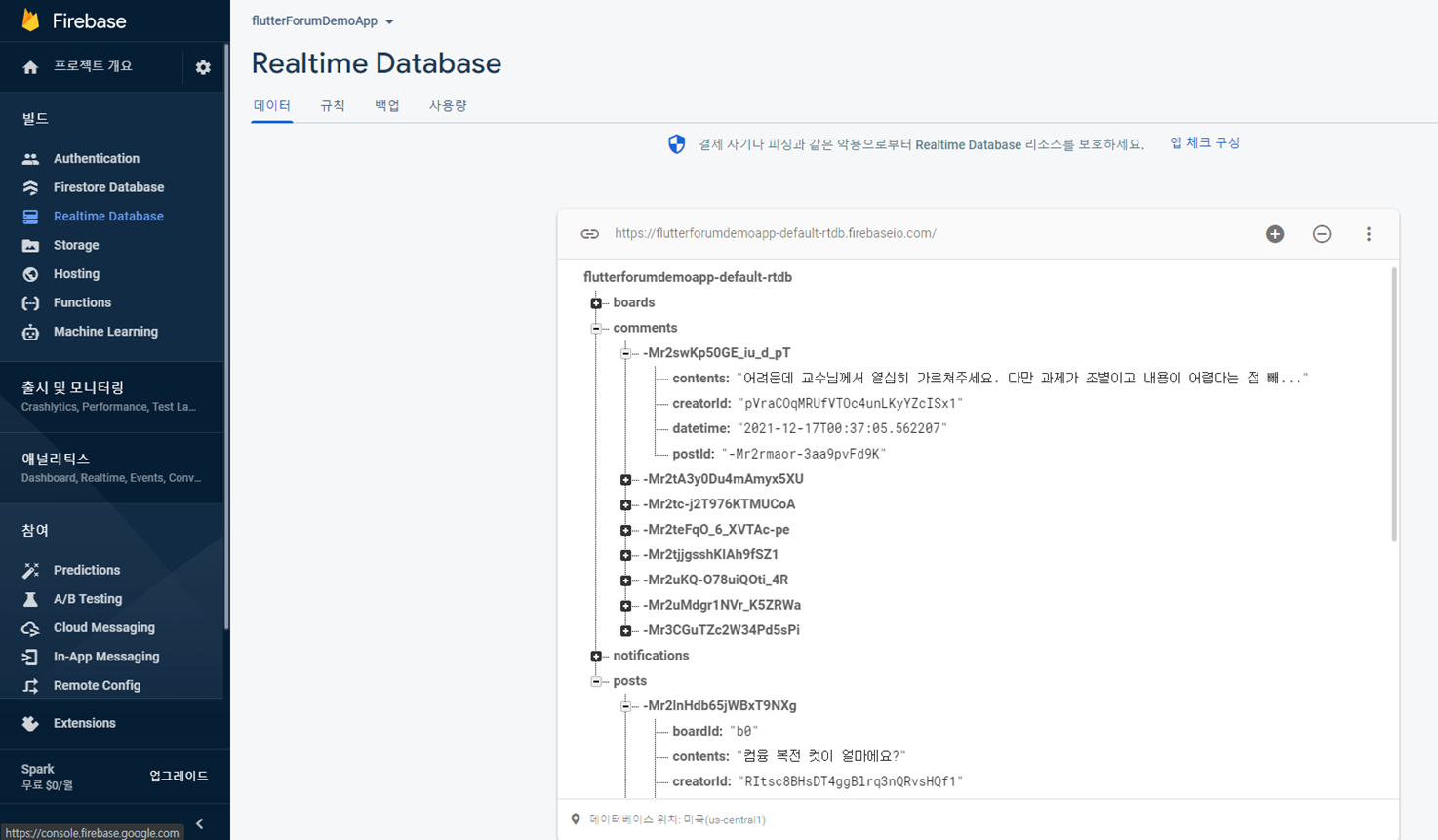This screenshot has width=1438, height=840.
Task: Collapse the comments node
Action: [596, 329]
